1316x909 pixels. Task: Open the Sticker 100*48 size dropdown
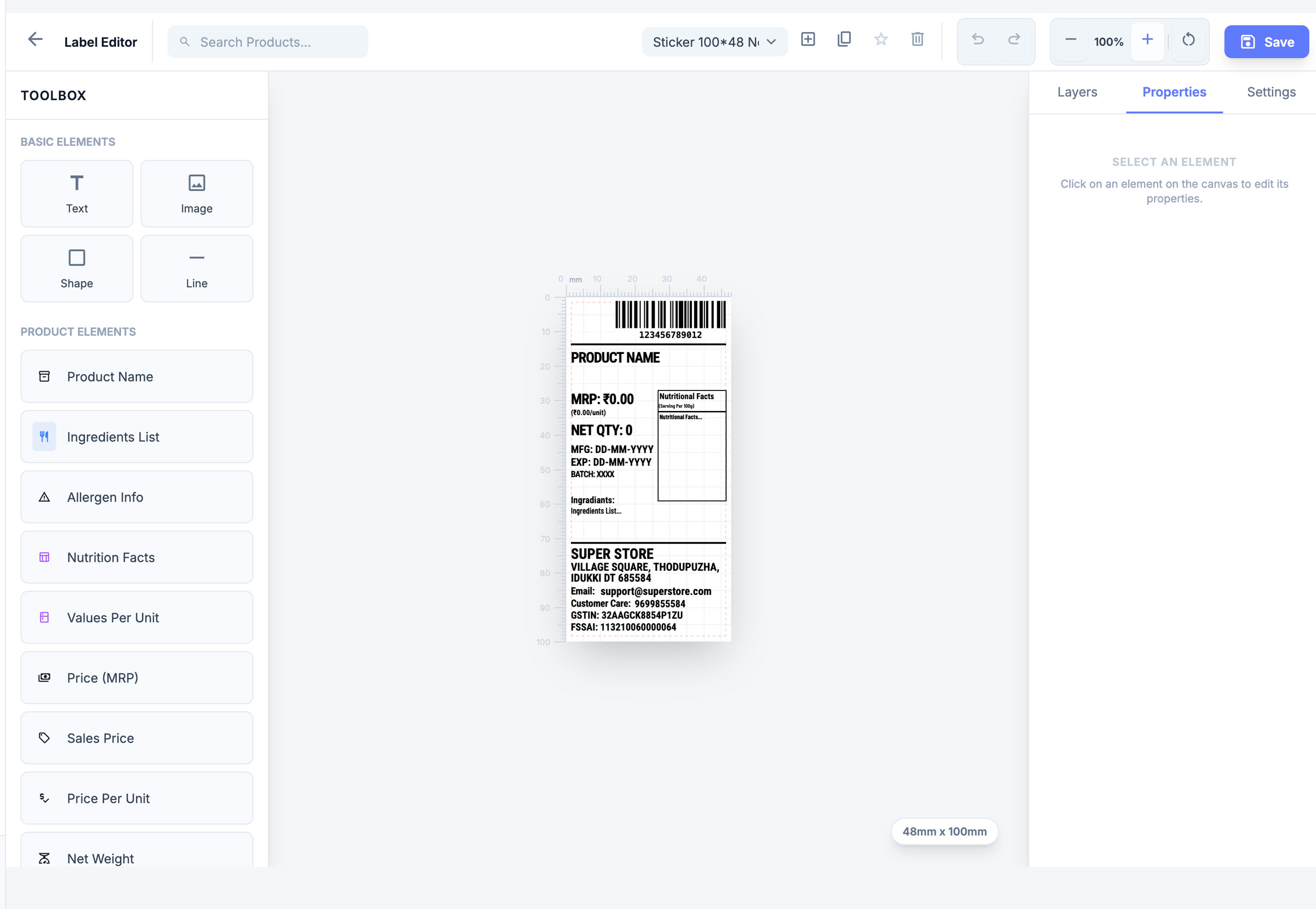[x=715, y=41]
